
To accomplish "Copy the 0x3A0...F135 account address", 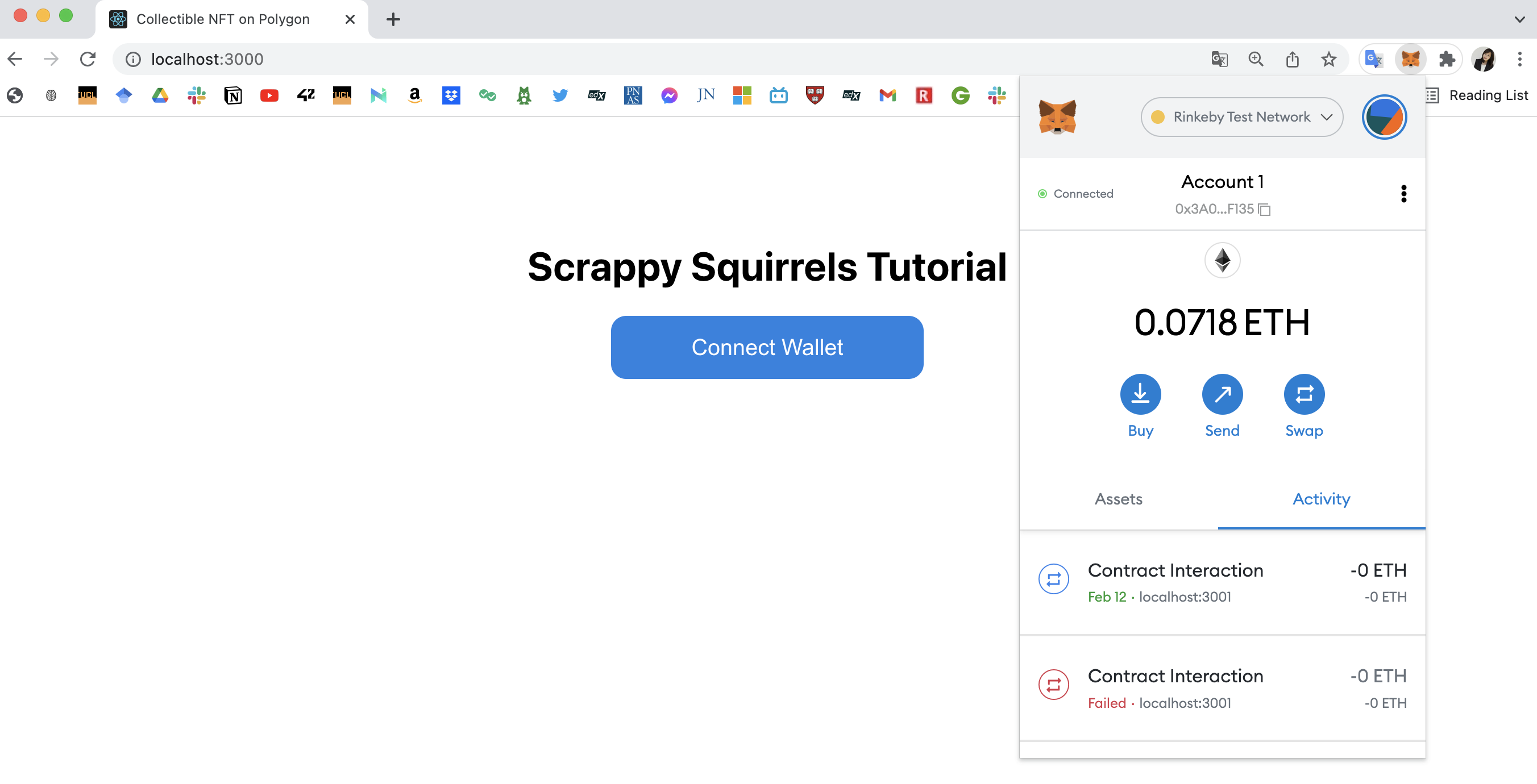I will (1222, 209).
